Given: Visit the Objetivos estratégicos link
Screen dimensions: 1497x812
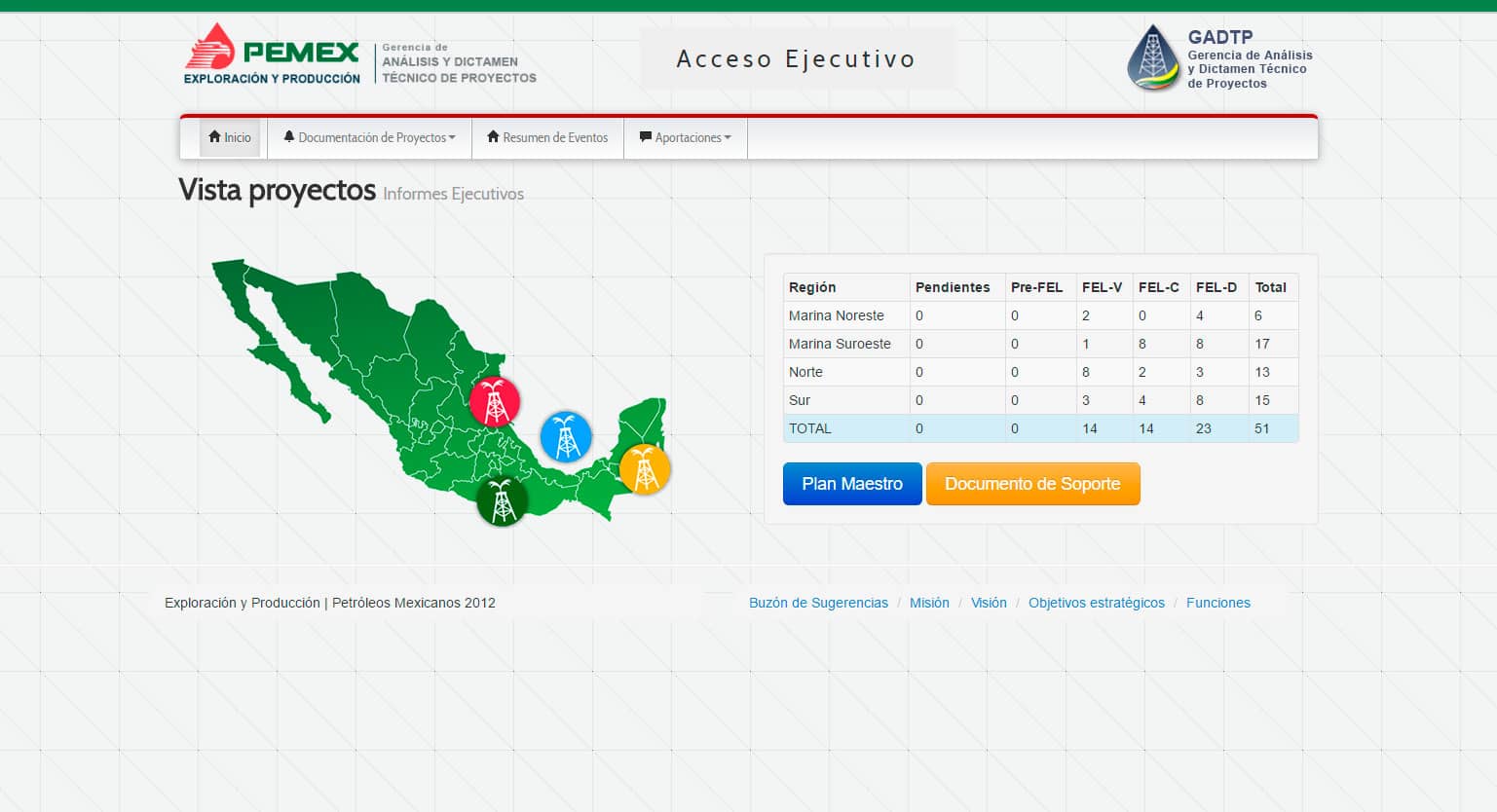Looking at the screenshot, I should coord(1096,603).
